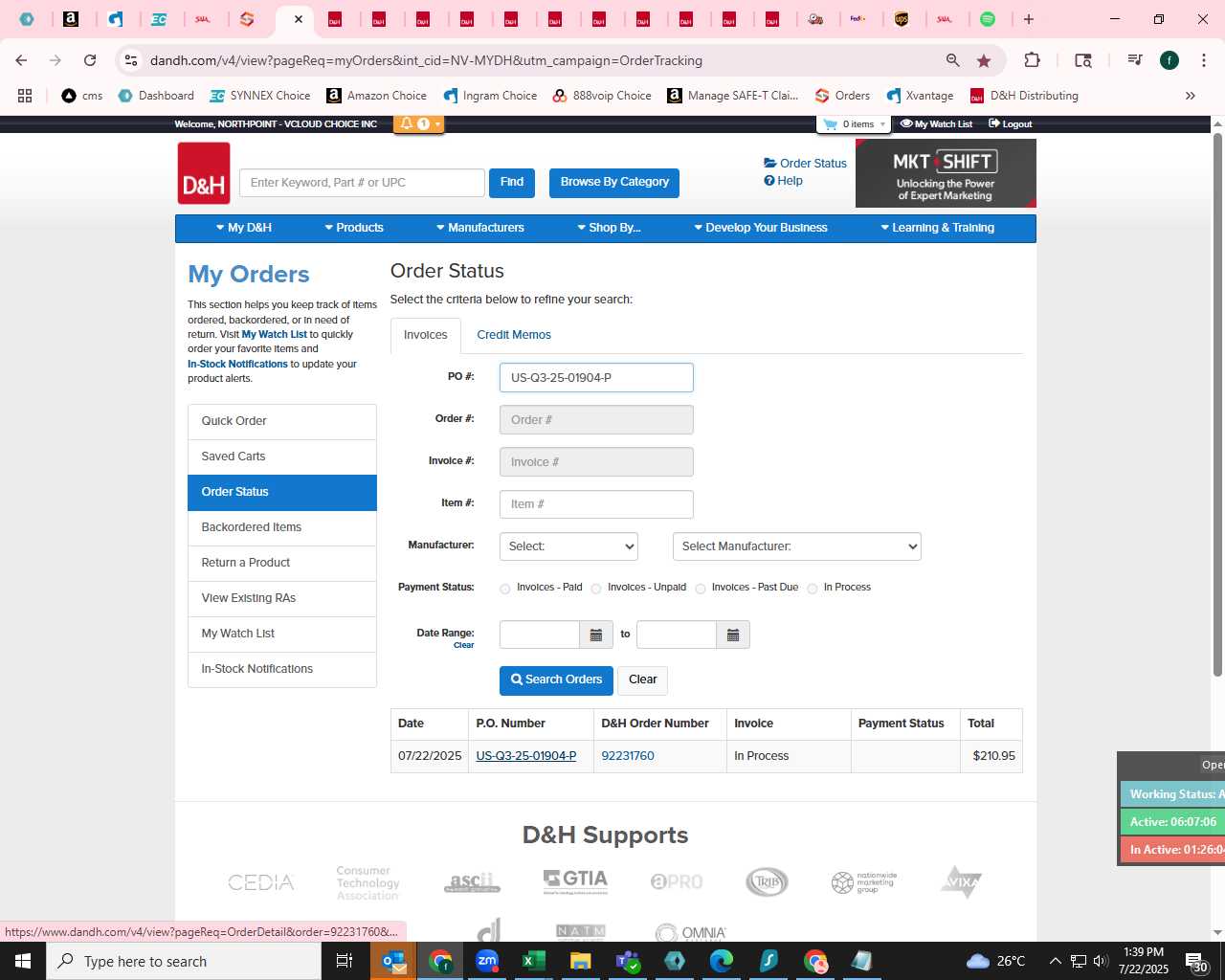This screenshot has width=1225, height=980.
Task: Switch to the Invoices tab
Action: click(426, 335)
